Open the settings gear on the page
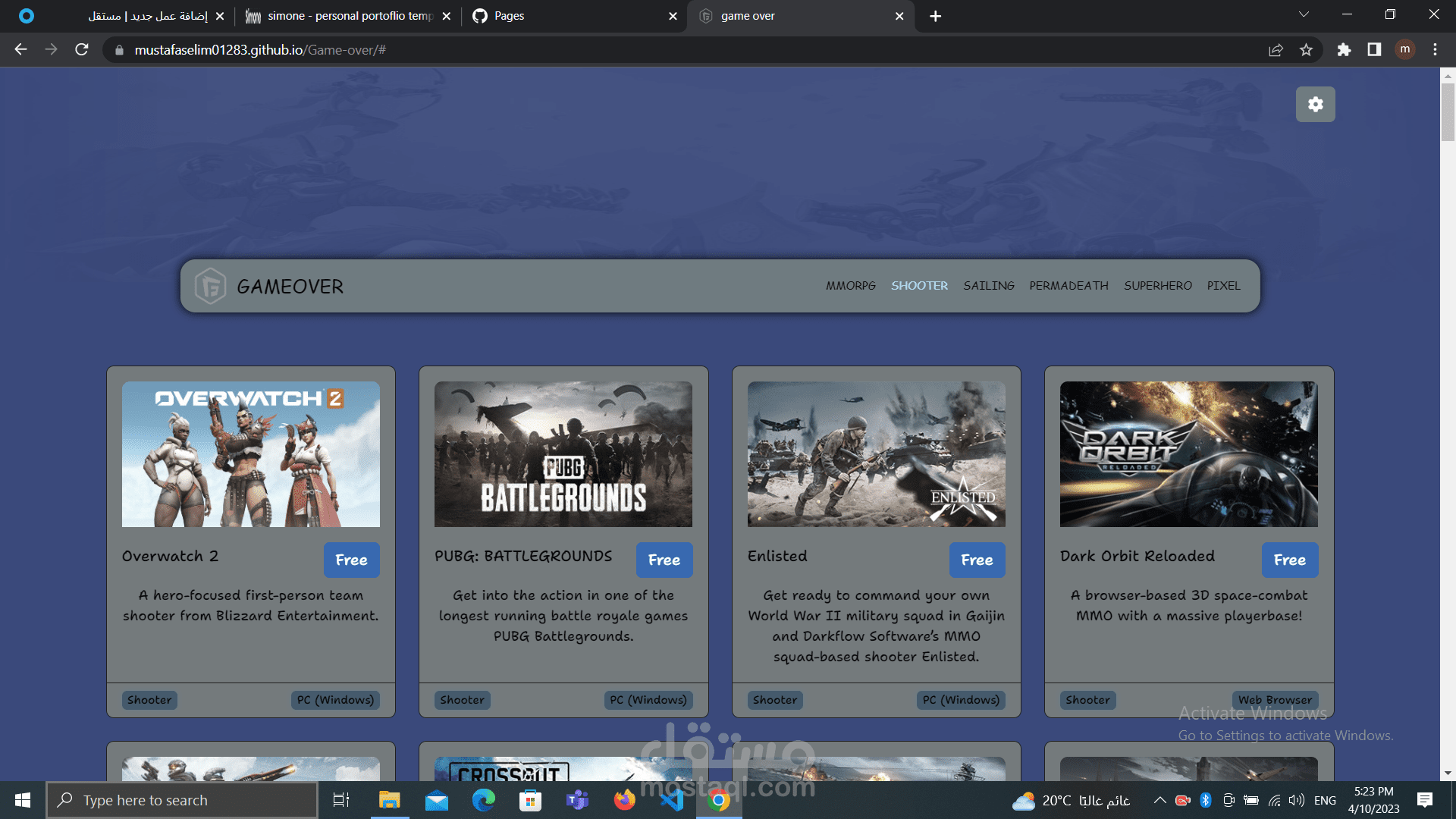Viewport: 1456px width, 819px height. coord(1315,105)
